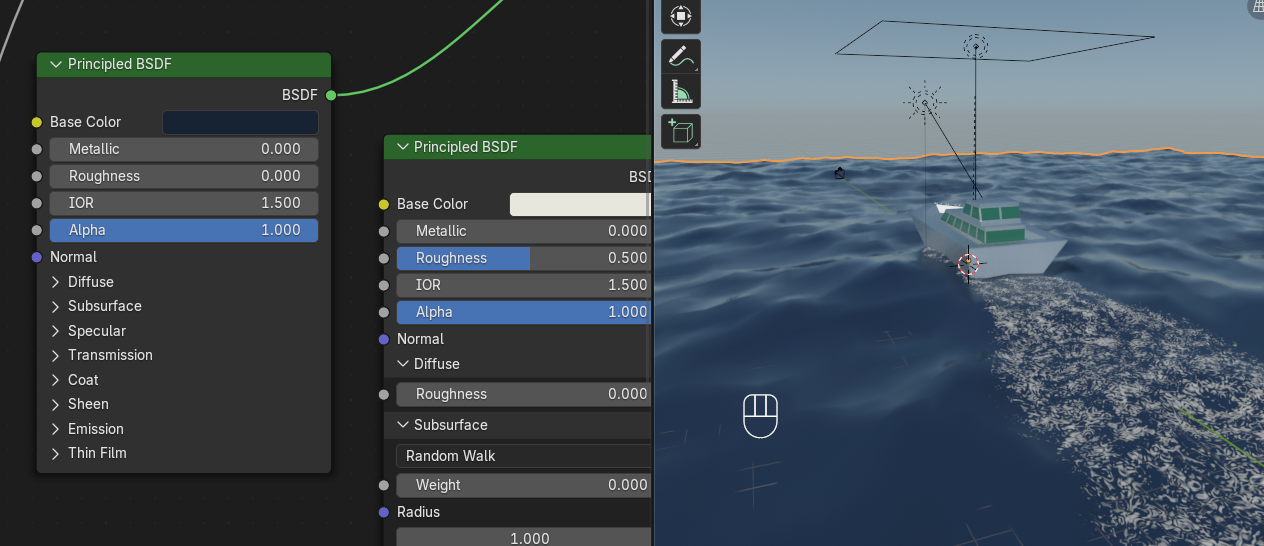1264x546 pixels.
Task: Expand the Coat panel
Action: [x=56, y=380]
